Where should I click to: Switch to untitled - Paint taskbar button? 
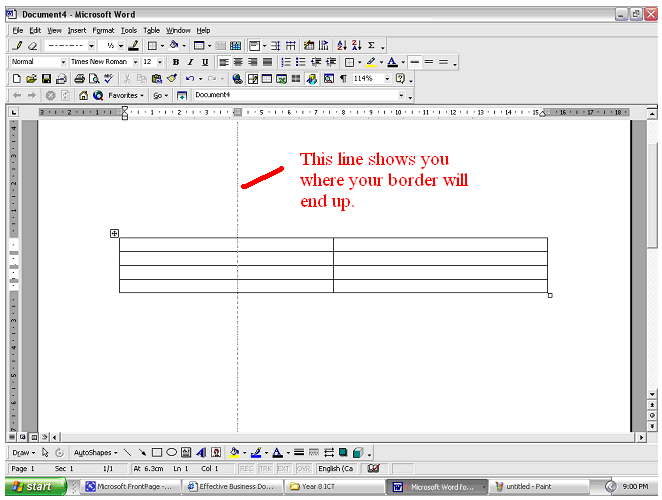click(539, 486)
